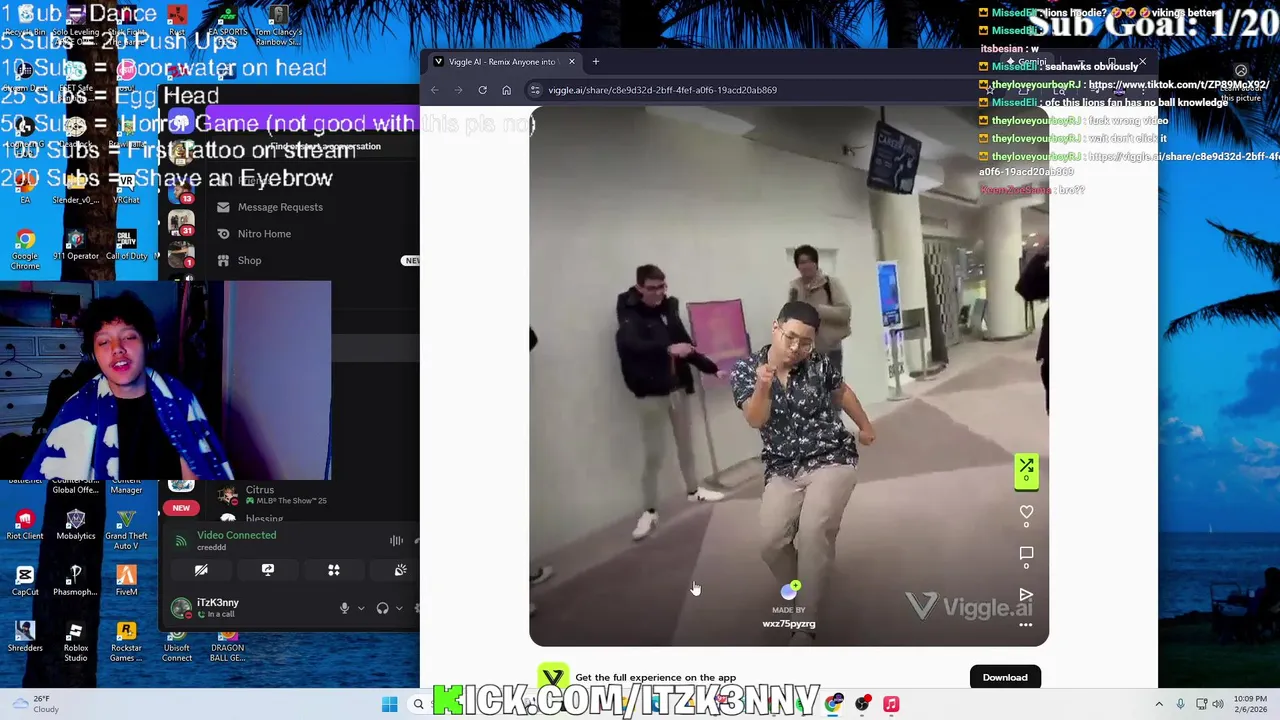This screenshot has width=1280, height=720.
Task: Open Phasmophobia desktop shortcut
Action: click(76, 581)
